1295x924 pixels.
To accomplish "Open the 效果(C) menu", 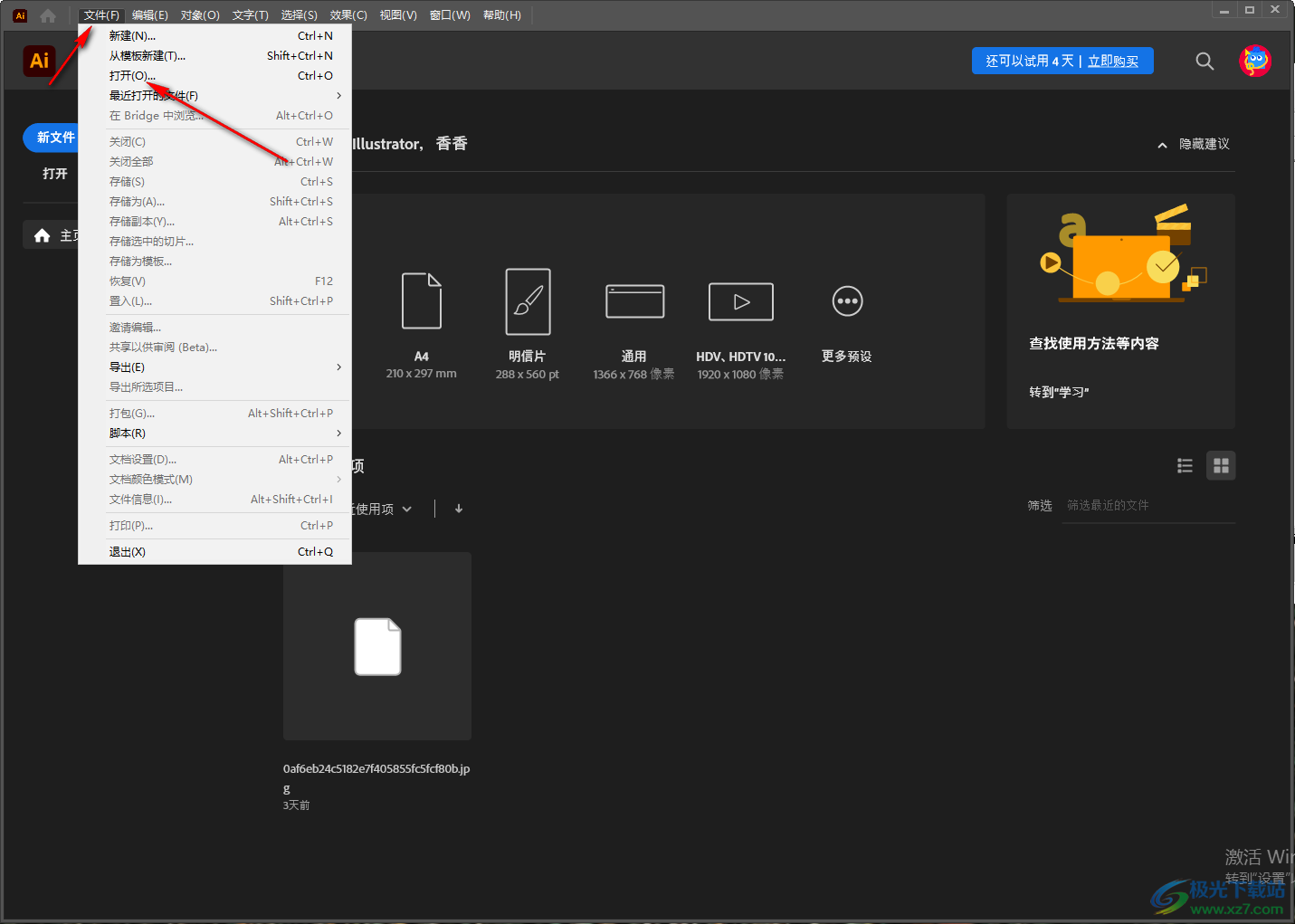I will point(348,15).
